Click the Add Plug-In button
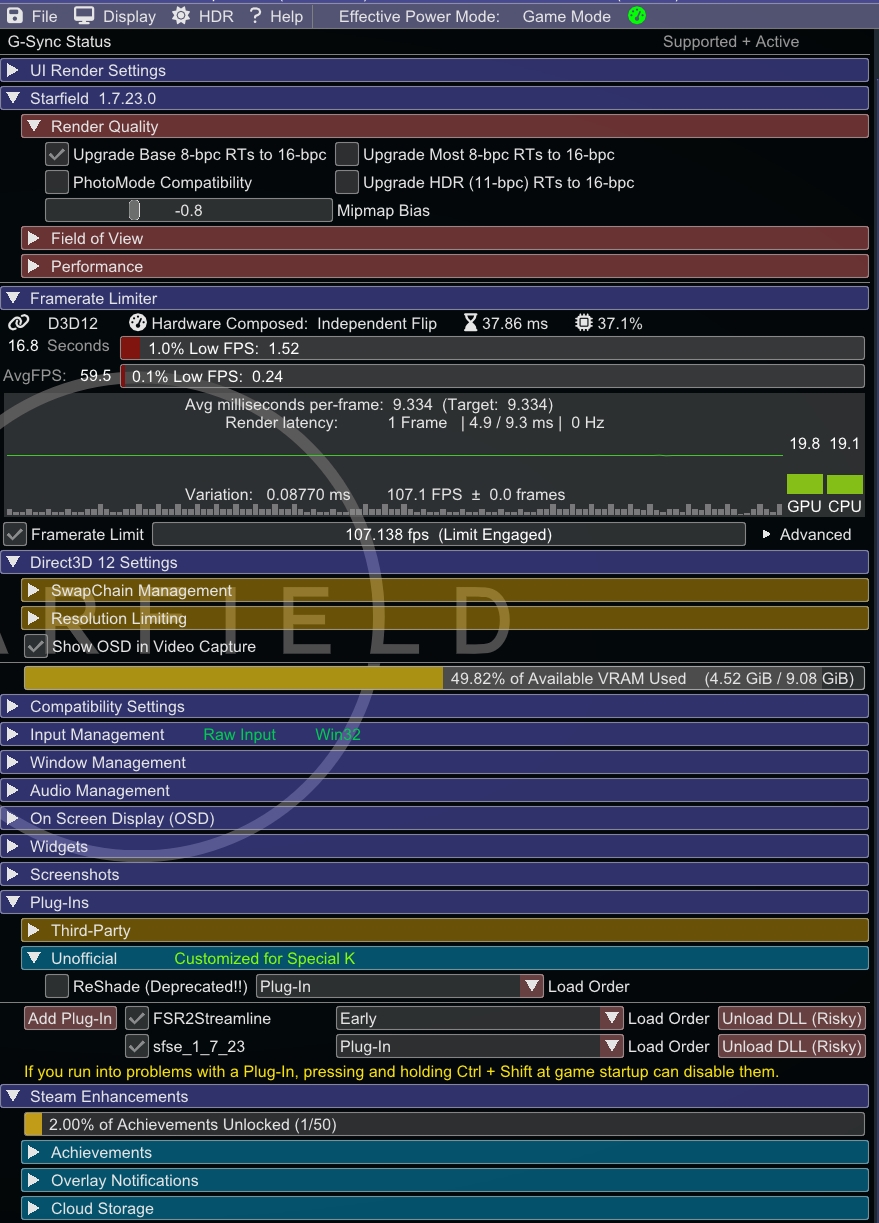Image resolution: width=879 pixels, height=1223 pixels. tap(70, 1019)
